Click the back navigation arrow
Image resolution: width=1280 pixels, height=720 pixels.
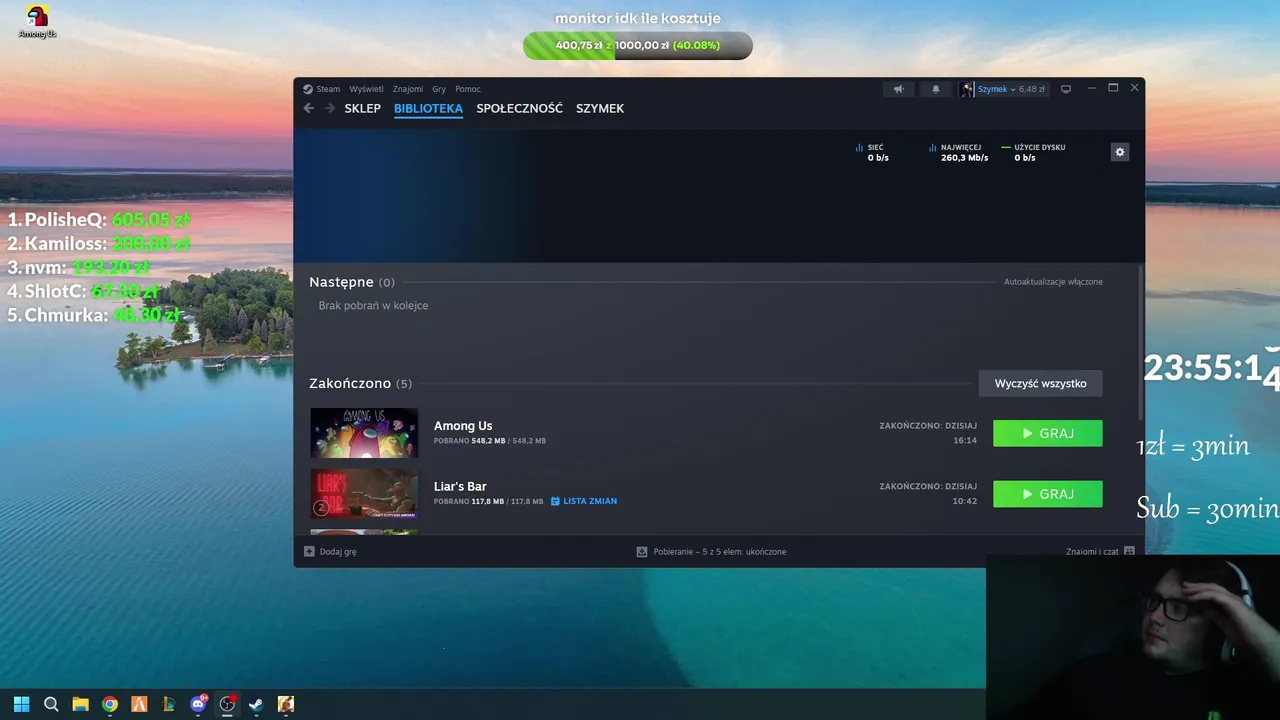coord(308,108)
